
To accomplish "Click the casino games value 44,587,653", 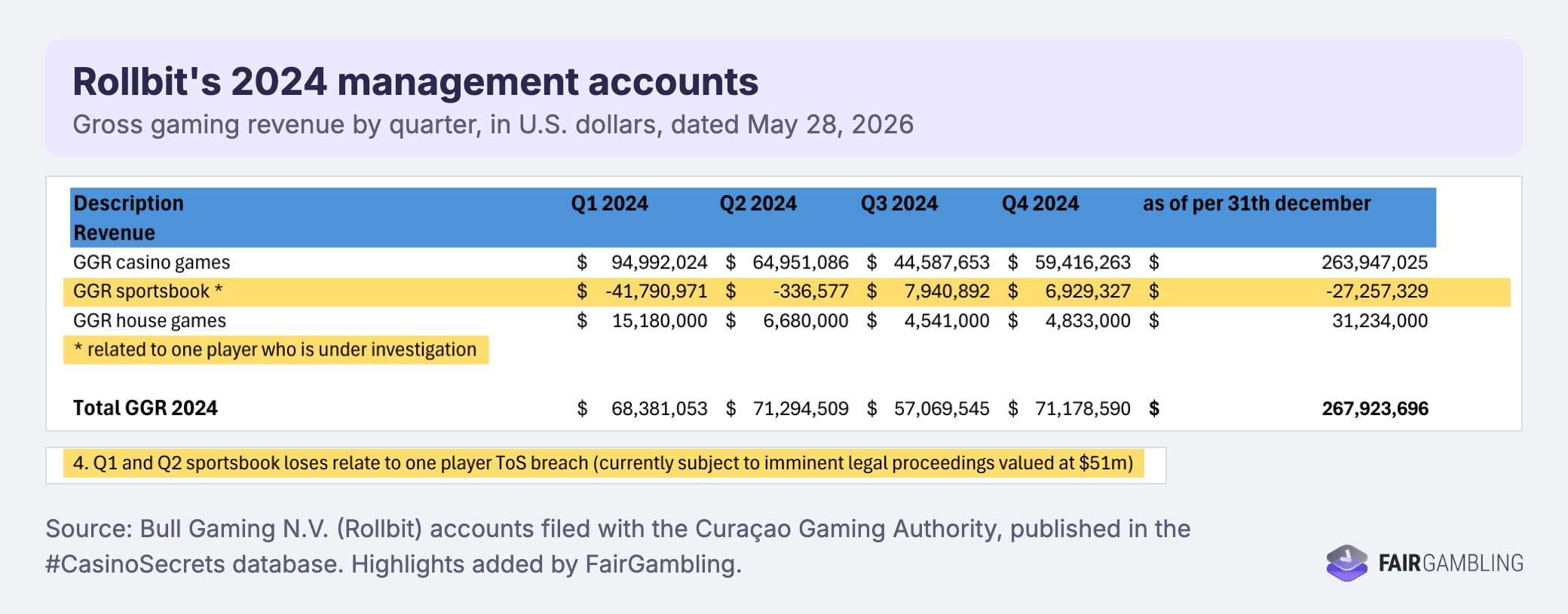I will pyautogui.click(x=942, y=262).
